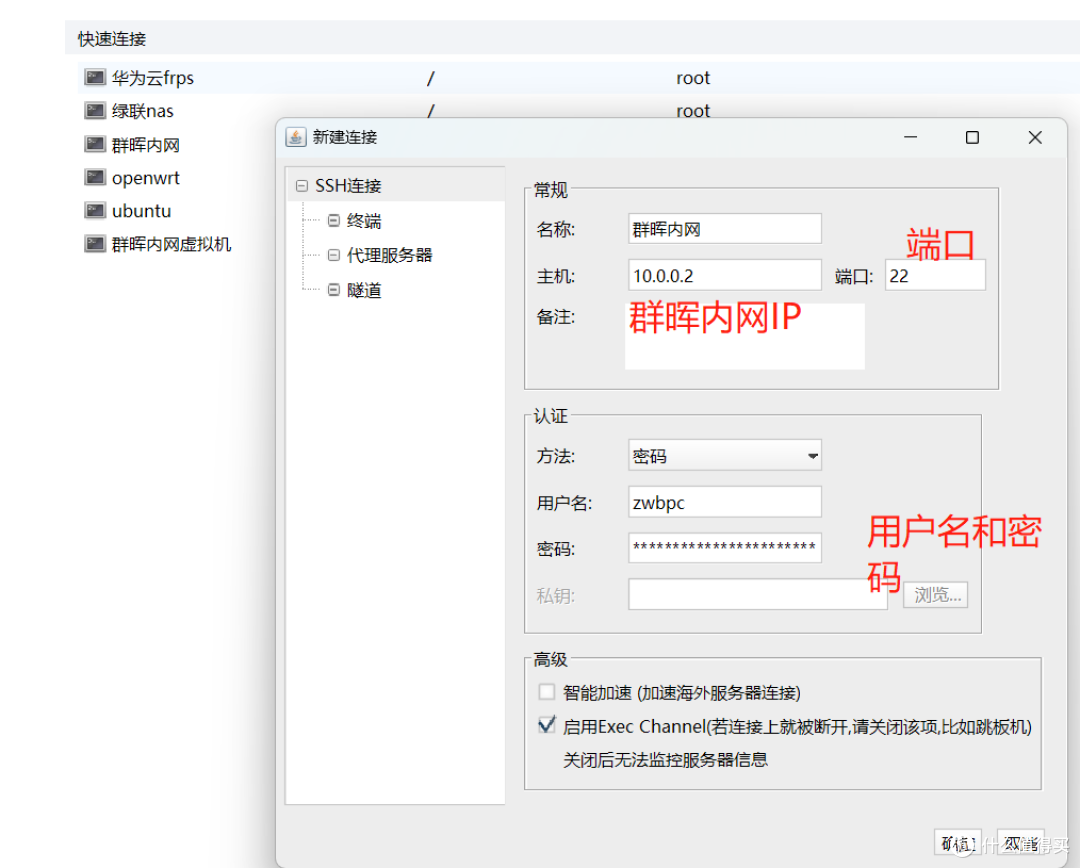Click the Java icon in 新建连接 title bar

(x=295, y=137)
